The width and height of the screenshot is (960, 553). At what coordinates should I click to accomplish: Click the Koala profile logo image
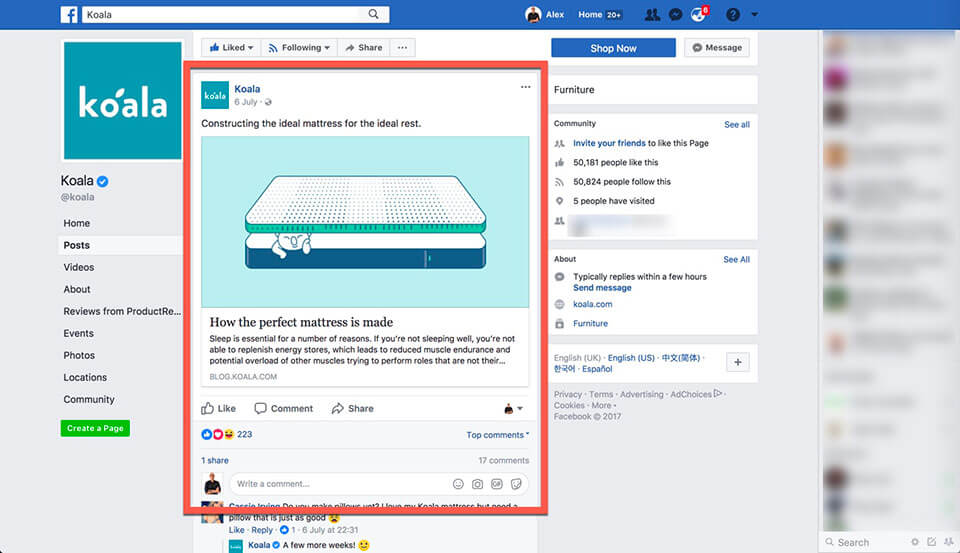point(122,100)
